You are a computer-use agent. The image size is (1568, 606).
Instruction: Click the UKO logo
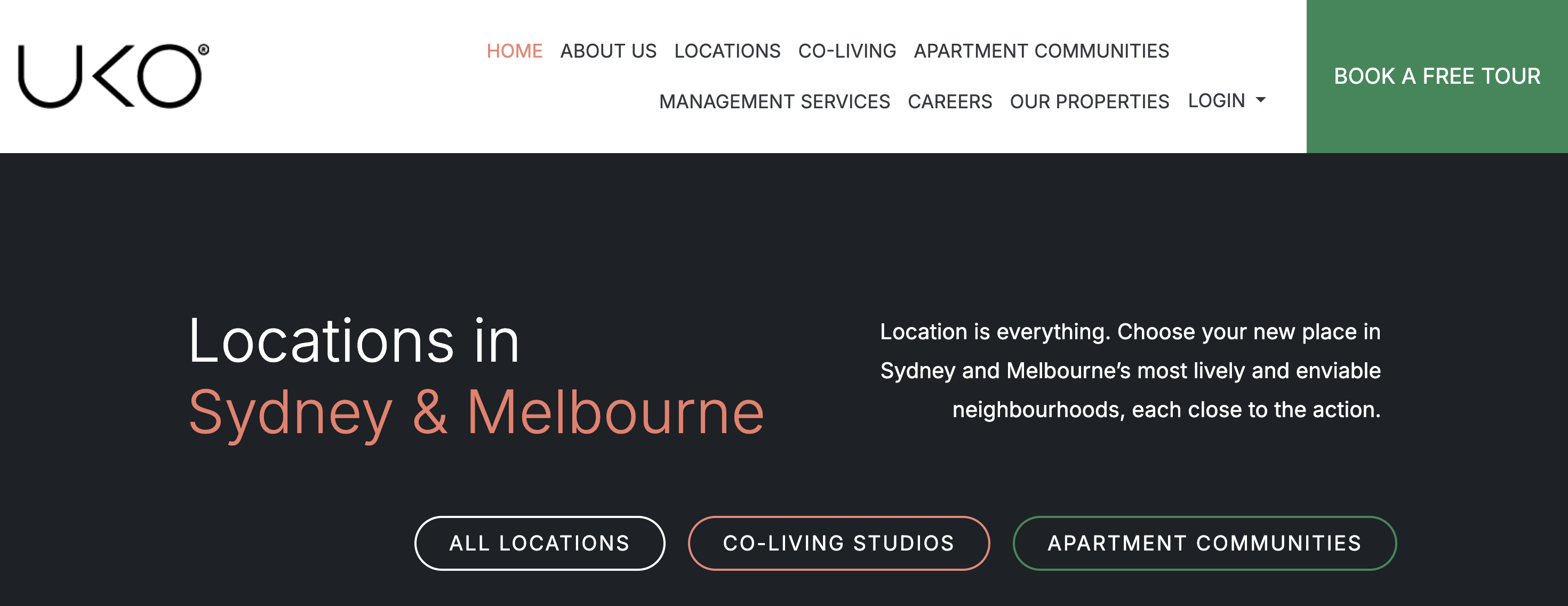coord(109,76)
